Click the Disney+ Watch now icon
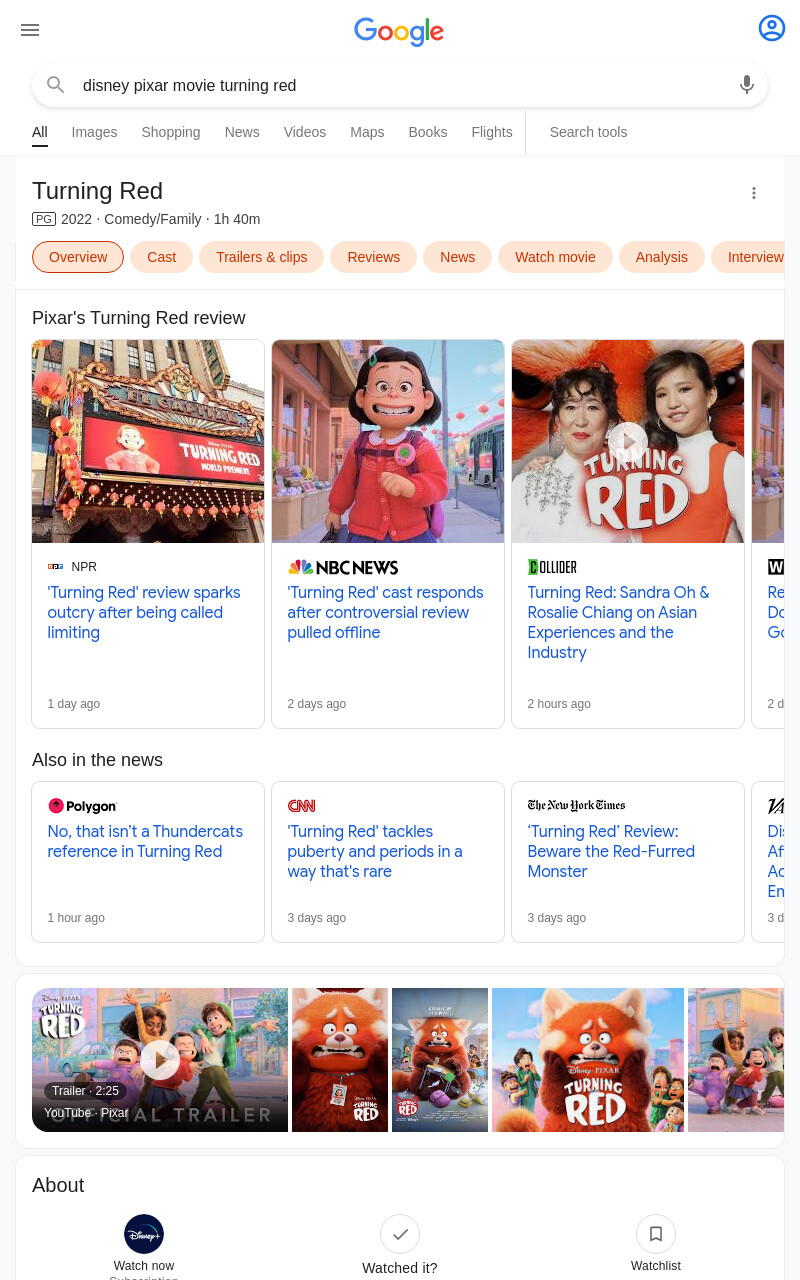The image size is (800, 1280). pyautogui.click(x=144, y=1234)
